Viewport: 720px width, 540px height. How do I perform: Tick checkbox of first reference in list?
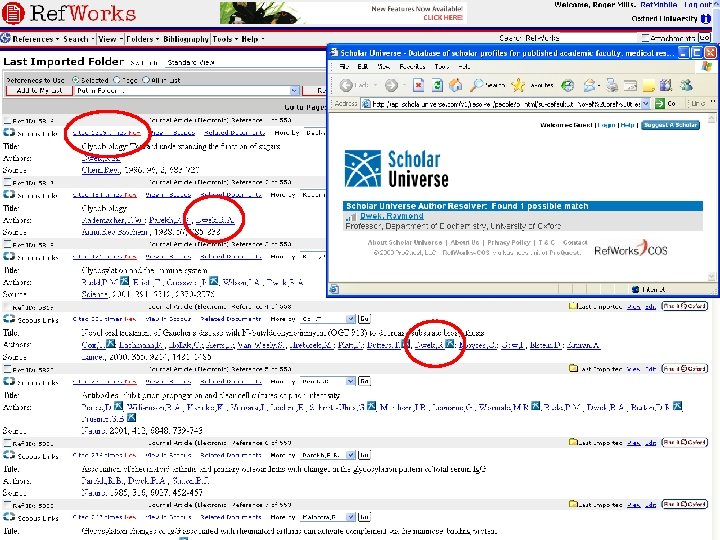click(7, 121)
